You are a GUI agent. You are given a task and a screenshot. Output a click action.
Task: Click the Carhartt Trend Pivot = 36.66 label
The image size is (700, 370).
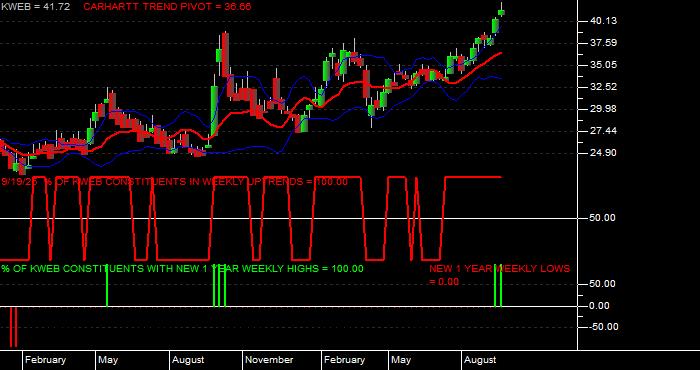(167, 7)
